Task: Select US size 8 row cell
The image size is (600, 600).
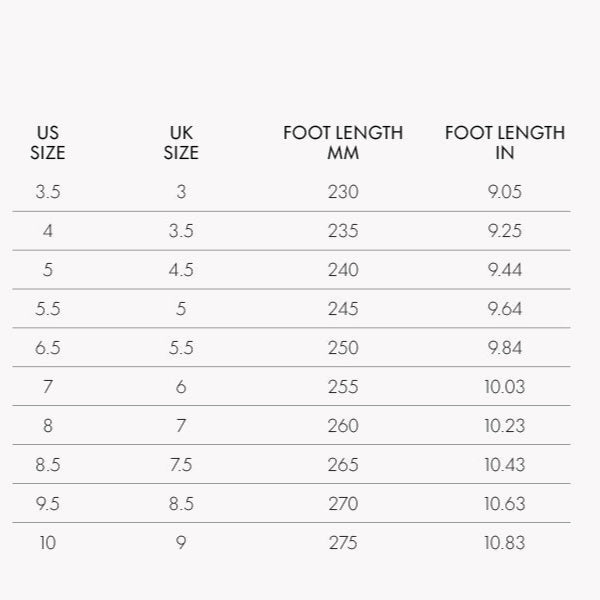Action: pos(48,426)
